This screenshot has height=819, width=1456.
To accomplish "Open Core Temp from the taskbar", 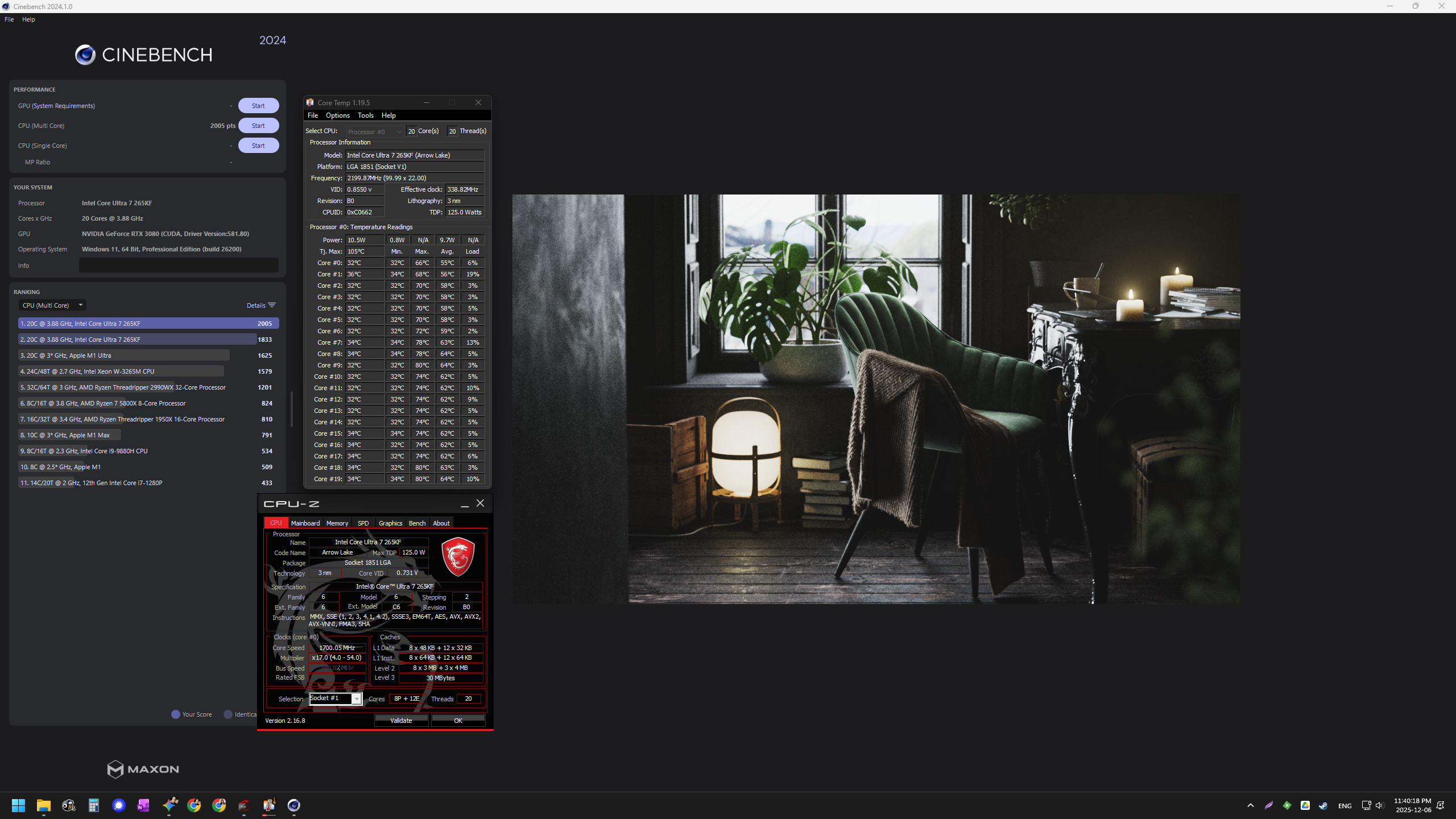I will pyautogui.click(x=269, y=805).
